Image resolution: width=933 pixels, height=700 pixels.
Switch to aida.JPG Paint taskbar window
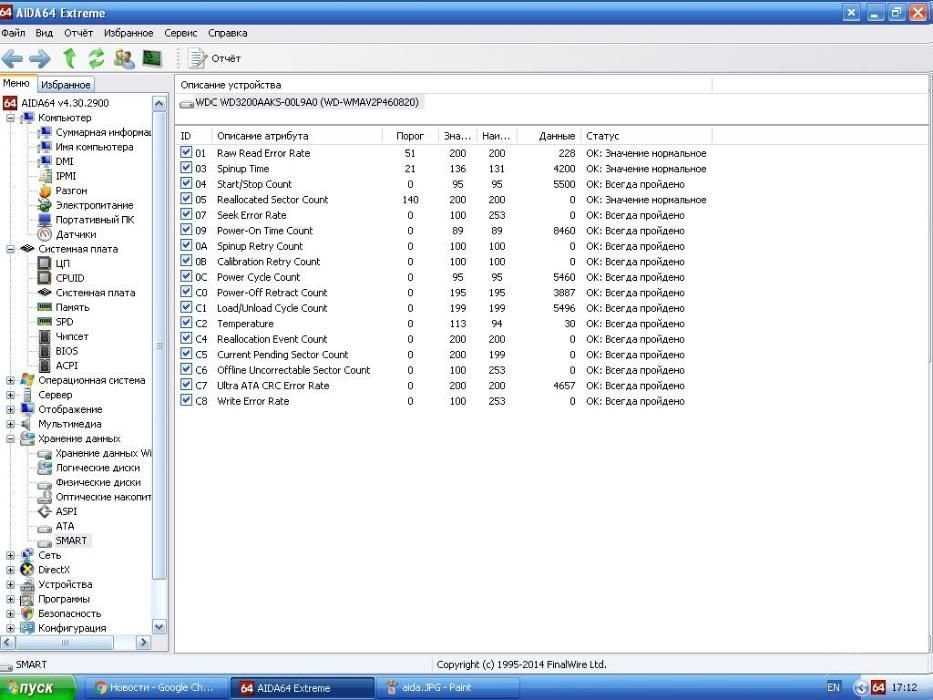click(x=446, y=688)
